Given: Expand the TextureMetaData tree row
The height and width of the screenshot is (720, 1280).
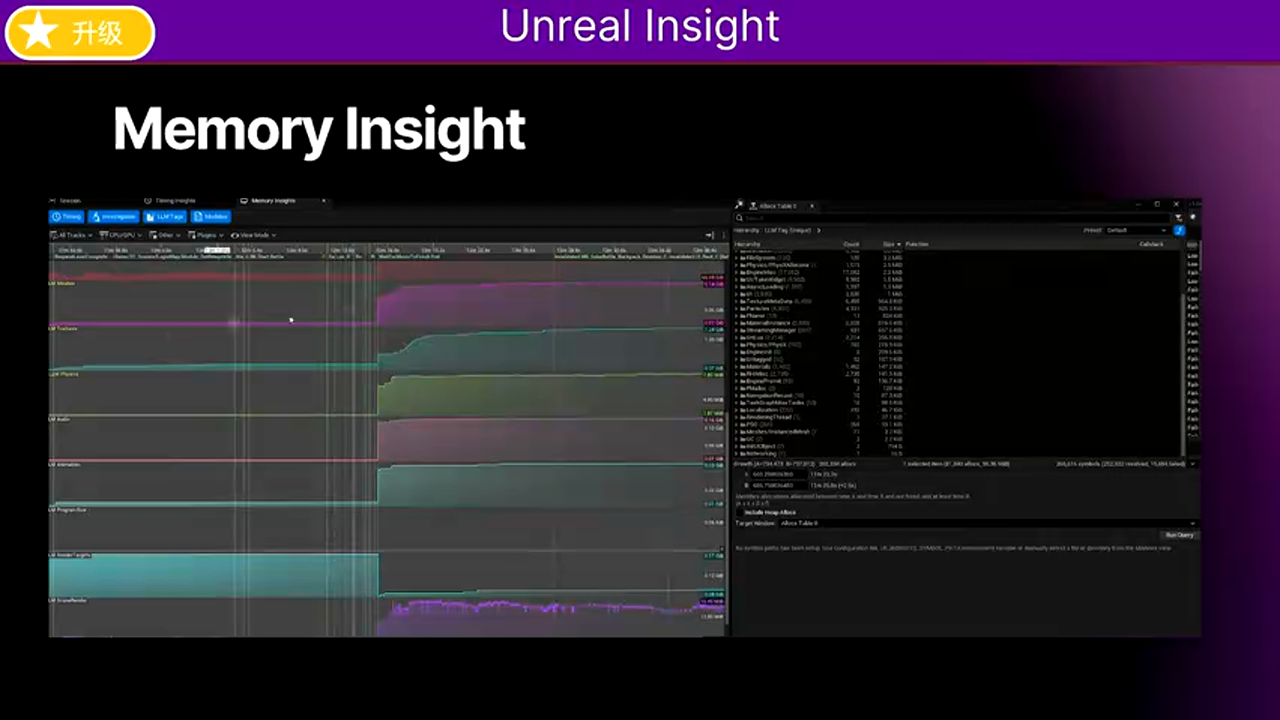Looking at the screenshot, I should (x=737, y=301).
